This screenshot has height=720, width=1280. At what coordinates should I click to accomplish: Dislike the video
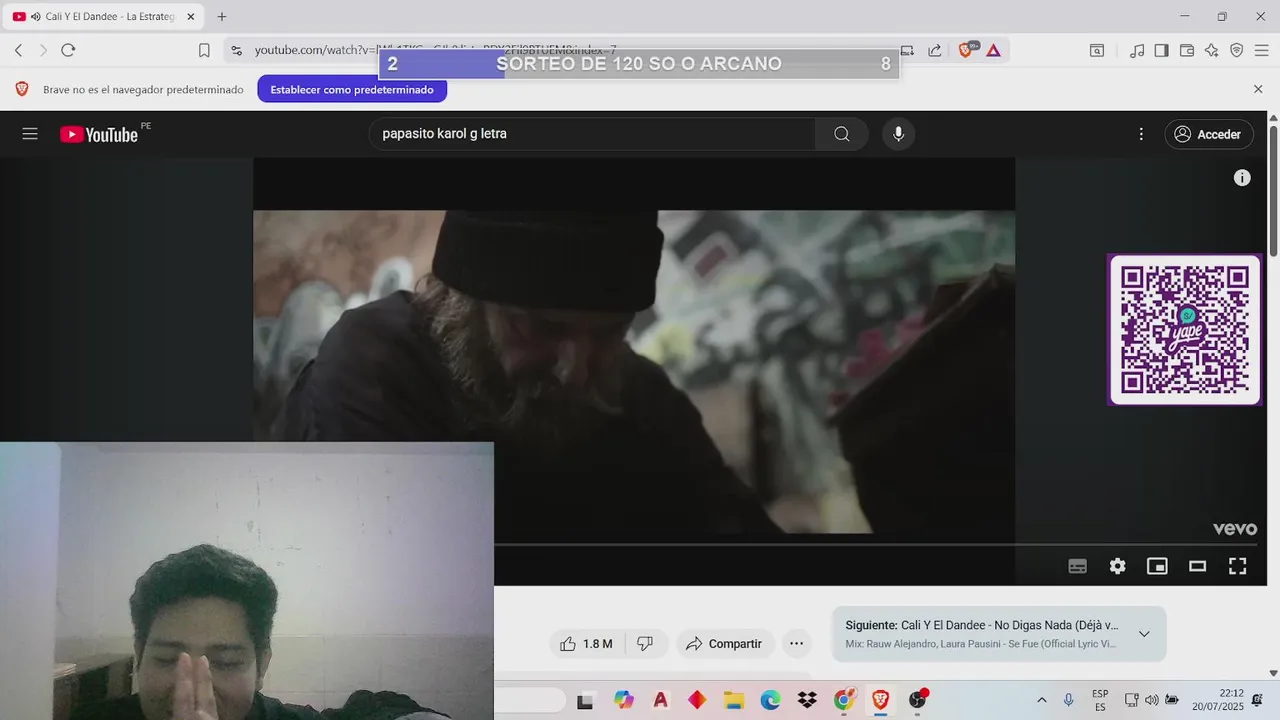pos(645,644)
